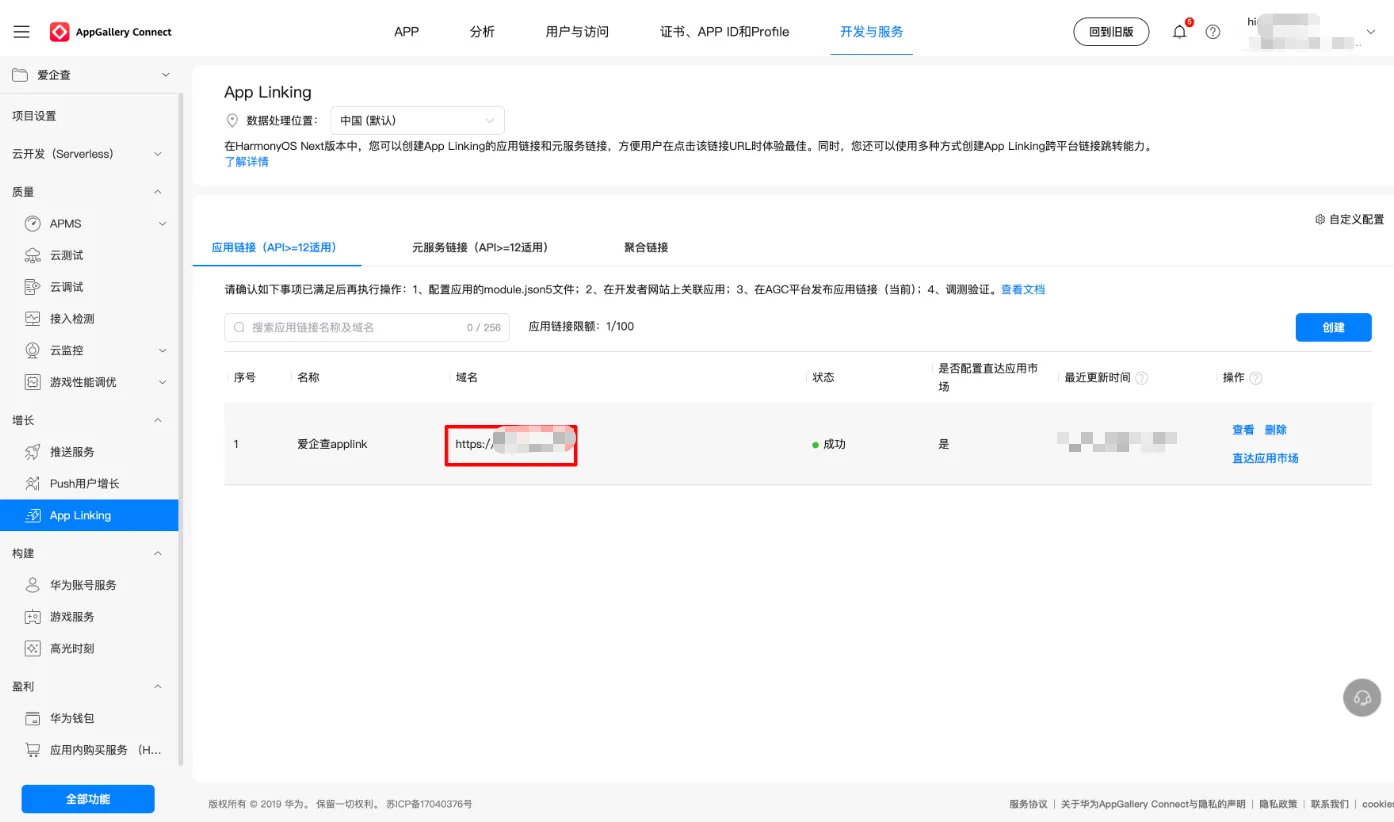Open the 服务协议 footer link
The height and width of the screenshot is (822, 1394).
1028,804
